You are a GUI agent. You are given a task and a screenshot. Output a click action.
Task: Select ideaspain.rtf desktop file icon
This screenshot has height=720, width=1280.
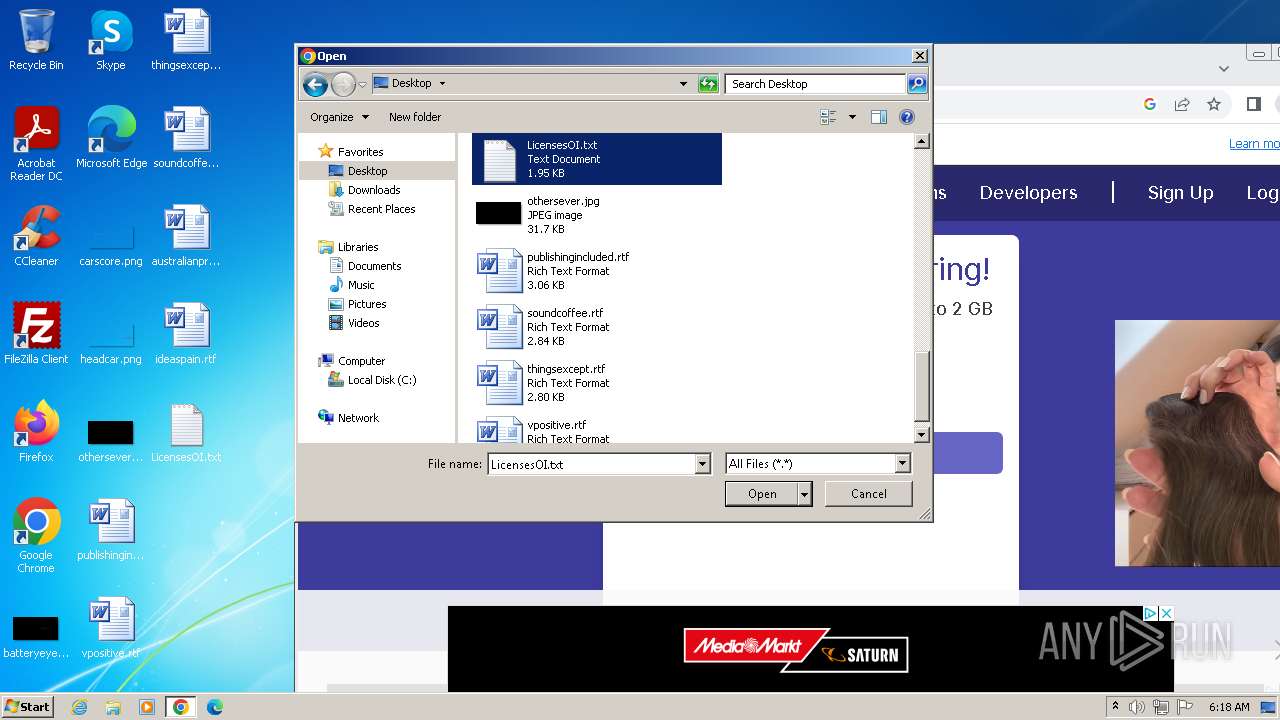tap(186, 334)
